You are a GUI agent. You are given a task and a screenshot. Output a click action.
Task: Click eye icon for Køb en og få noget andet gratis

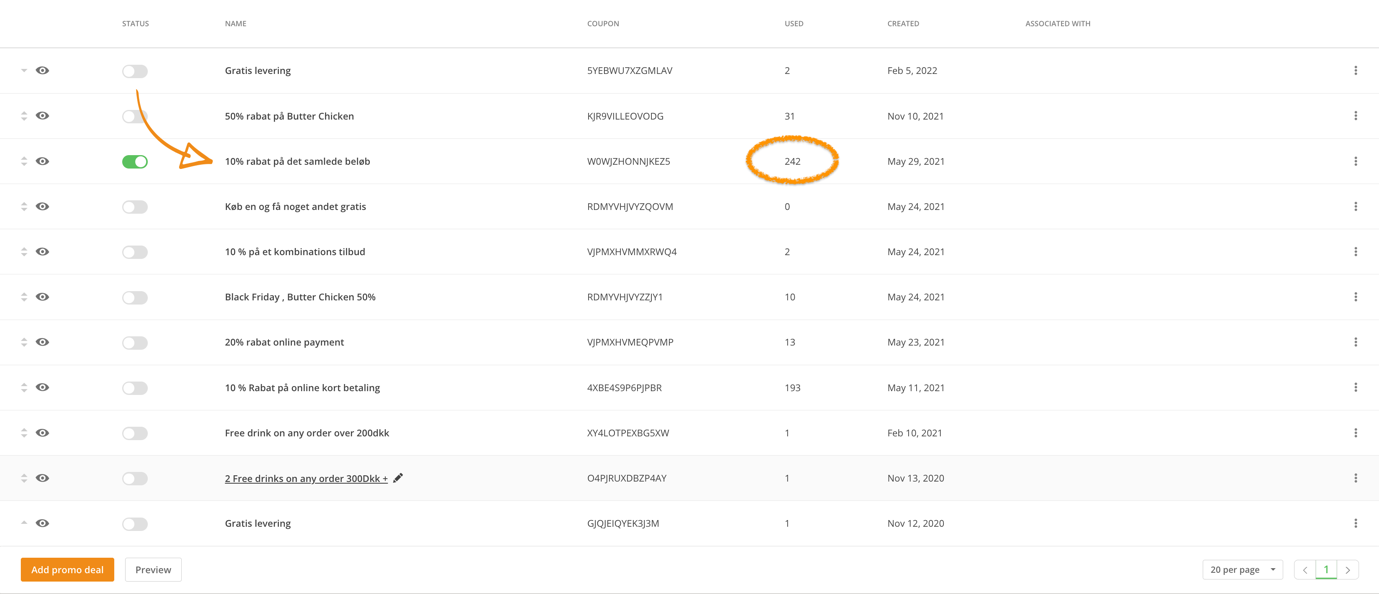click(42, 207)
